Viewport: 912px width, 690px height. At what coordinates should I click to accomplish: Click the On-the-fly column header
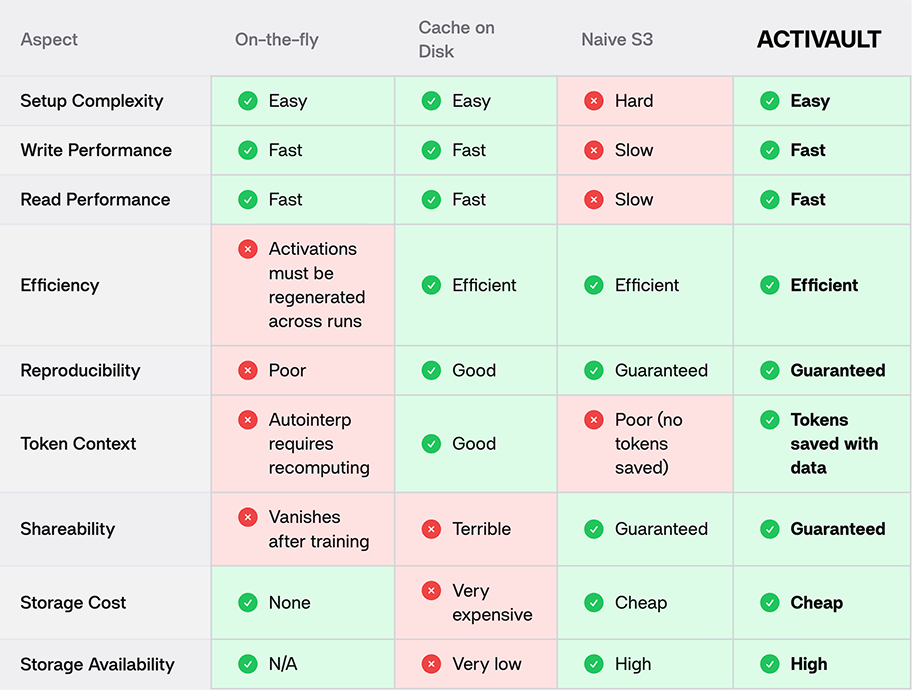(x=277, y=40)
